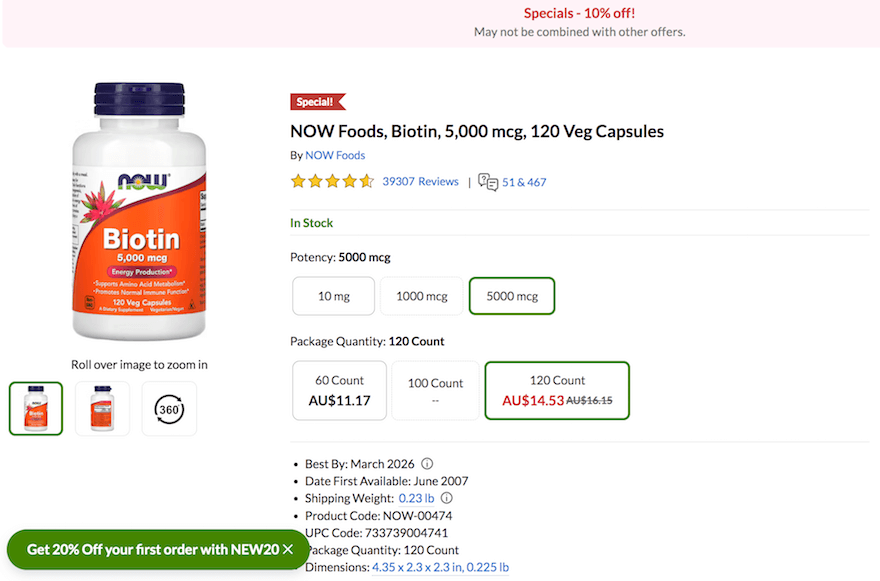Select the second product image thumbnail
Screen dimensions: 880x581
pyautogui.click(x=102, y=408)
